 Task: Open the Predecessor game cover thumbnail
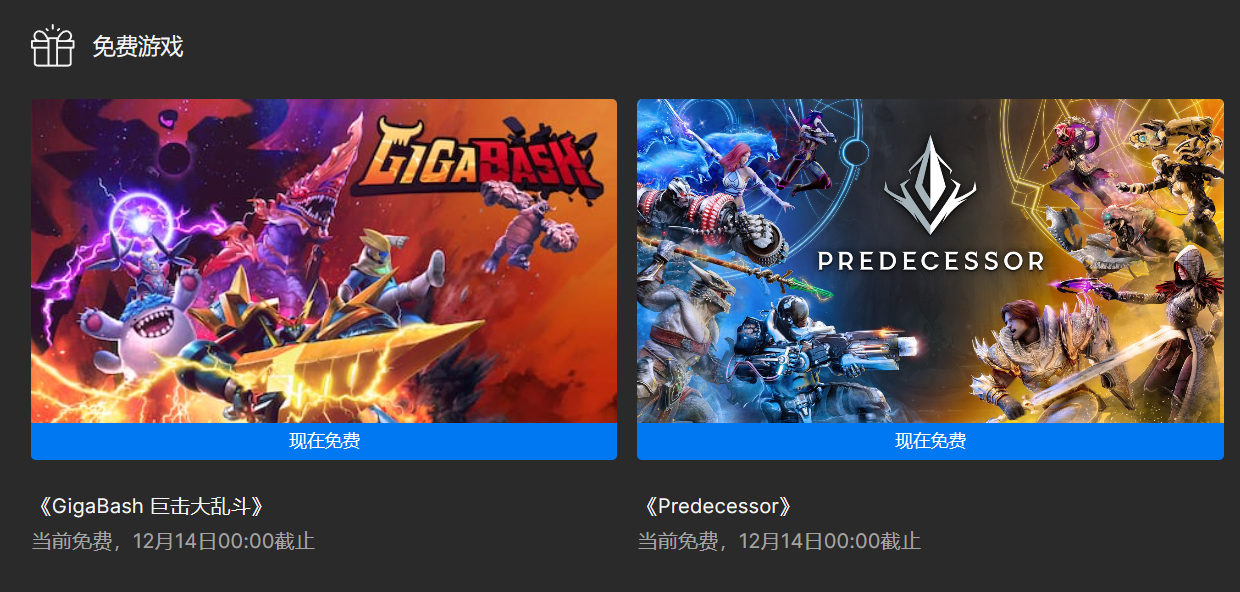point(930,261)
